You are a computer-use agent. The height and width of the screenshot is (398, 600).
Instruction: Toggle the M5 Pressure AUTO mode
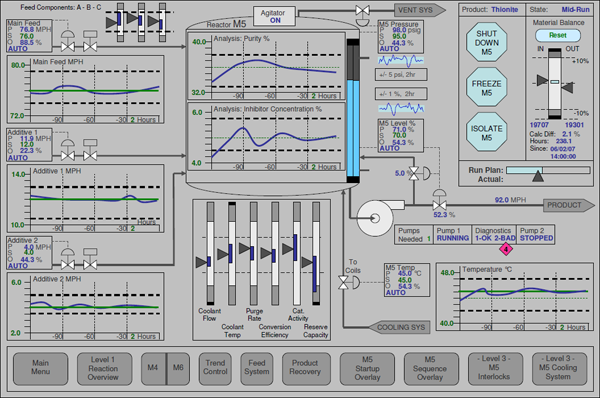[389, 49]
